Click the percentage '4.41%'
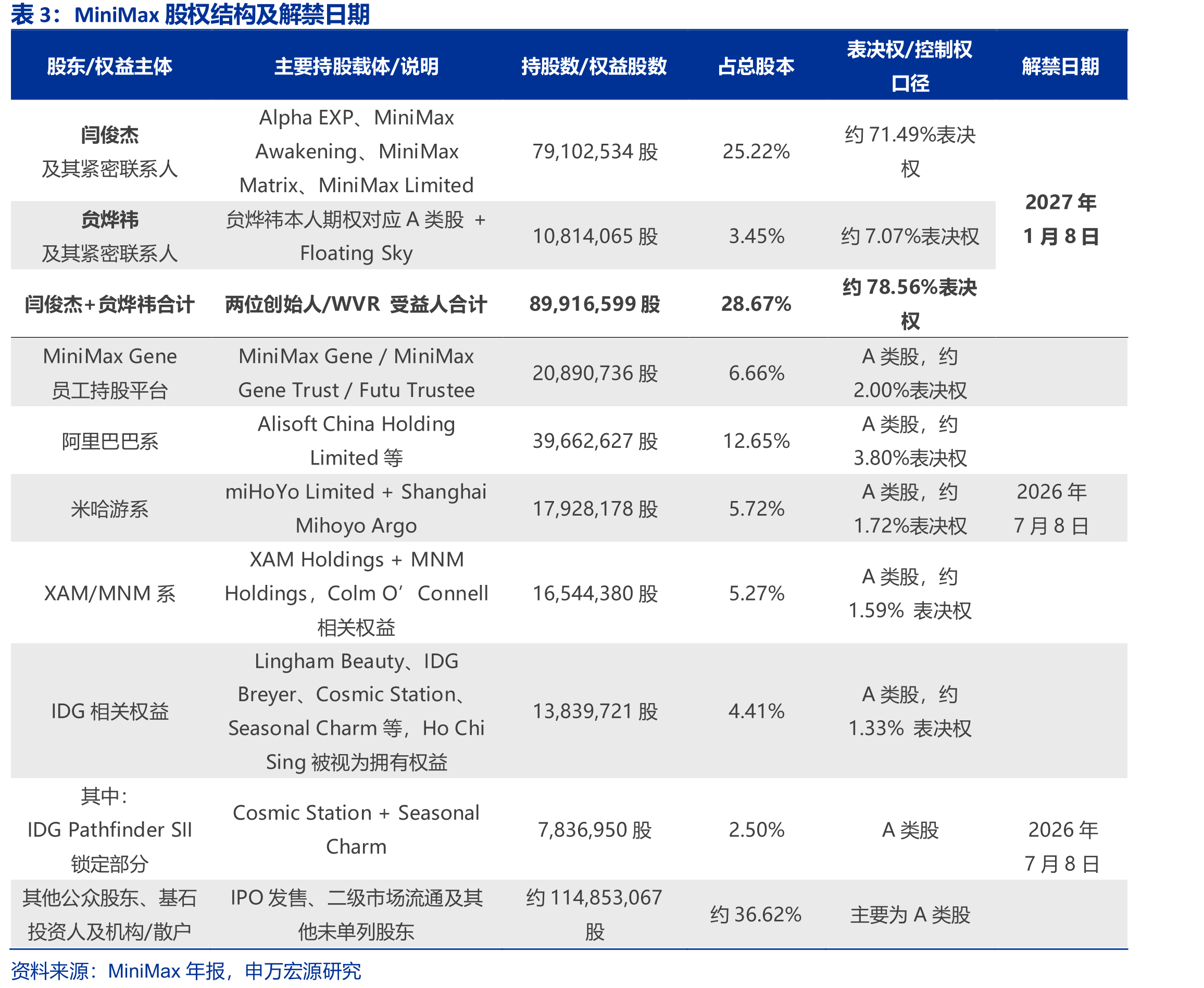The width and height of the screenshot is (1204, 988). click(x=757, y=711)
